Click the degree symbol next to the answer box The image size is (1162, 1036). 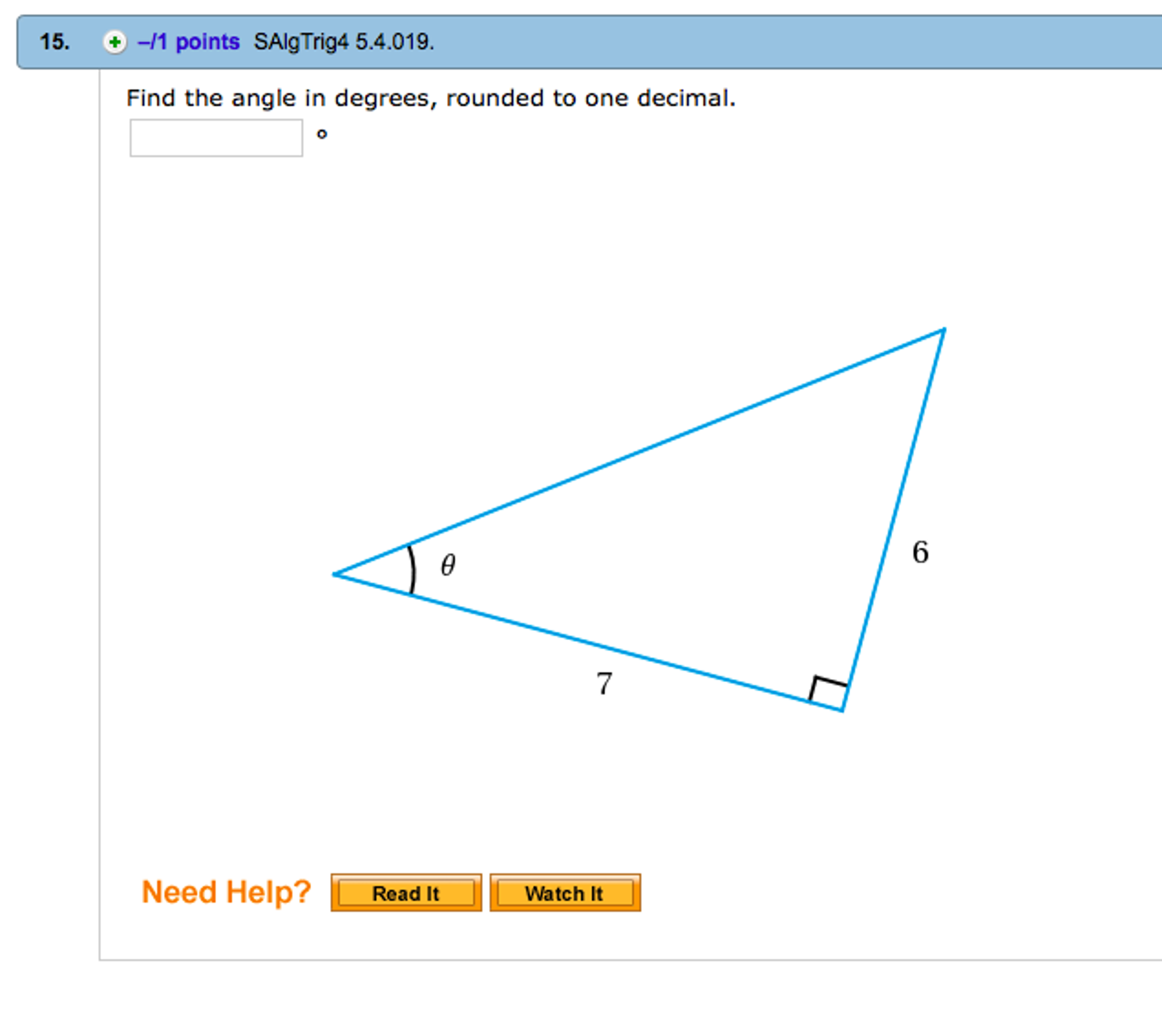pos(323,136)
